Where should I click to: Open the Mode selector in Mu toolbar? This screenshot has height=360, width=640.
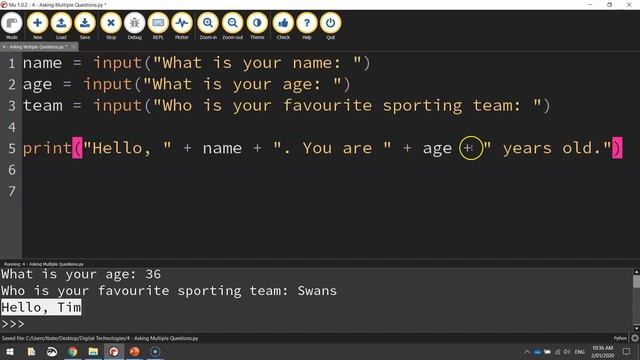tap(12, 26)
